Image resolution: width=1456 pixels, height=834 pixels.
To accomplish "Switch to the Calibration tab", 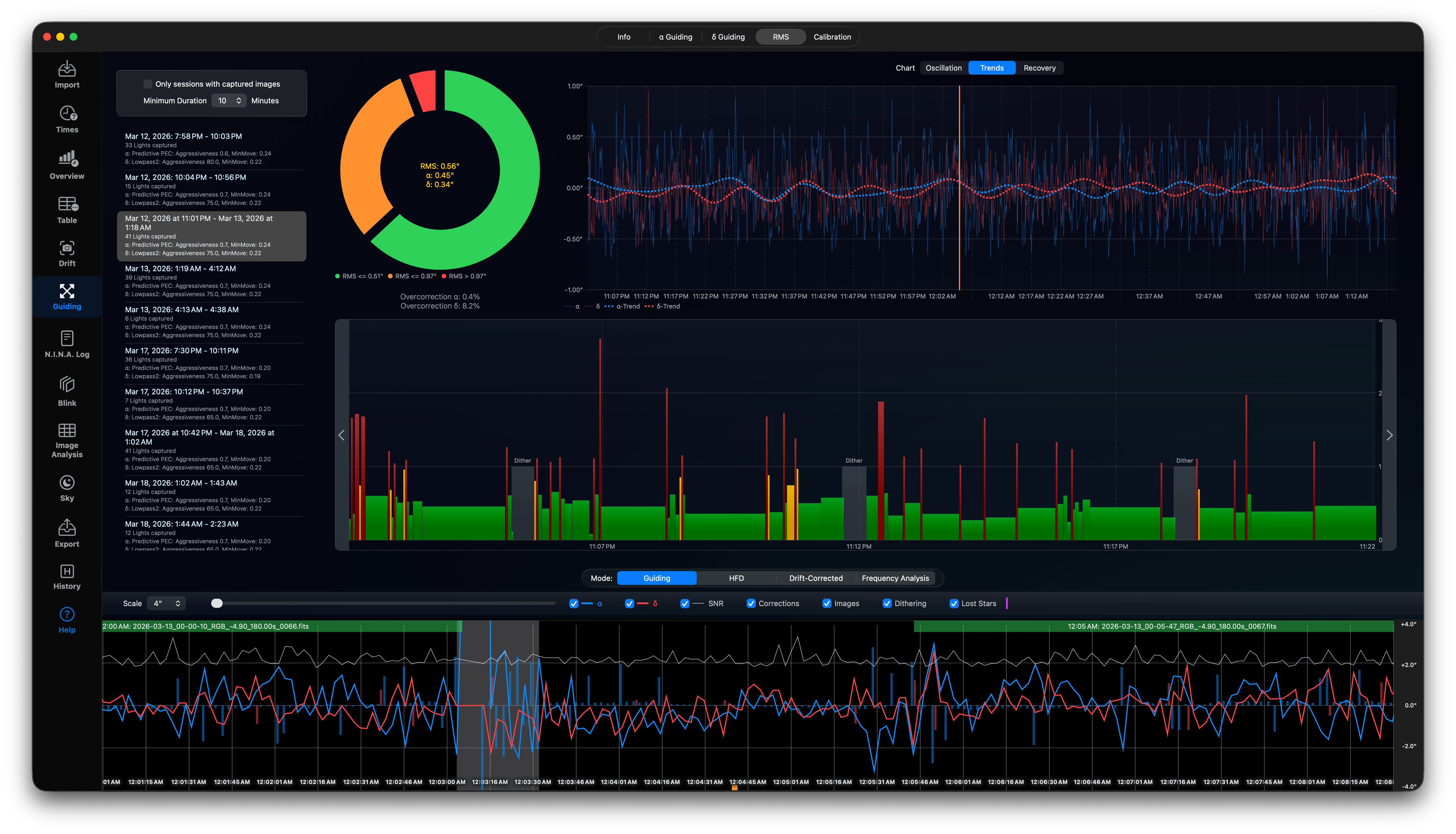I will coord(832,37).
